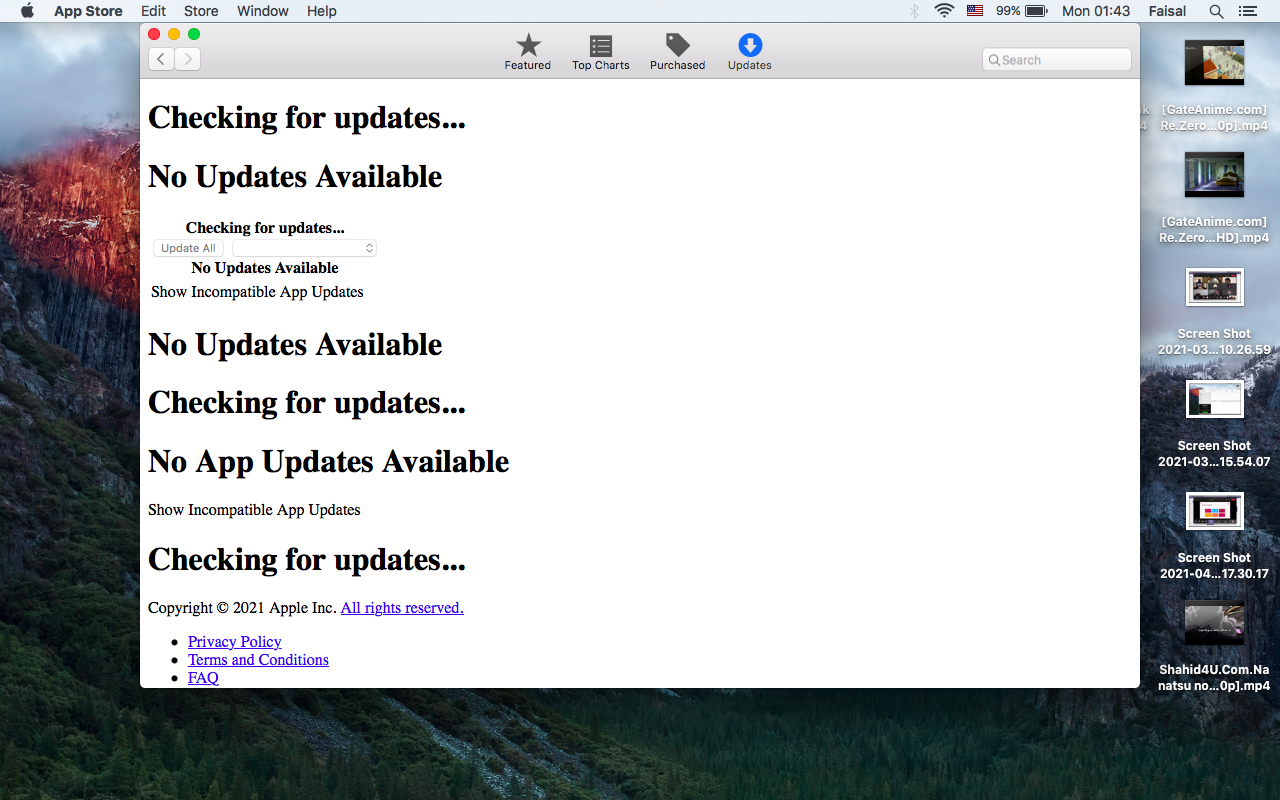Click the Search field in App Store
This screenshot has height=800, width=1280.
[1057, 60]
